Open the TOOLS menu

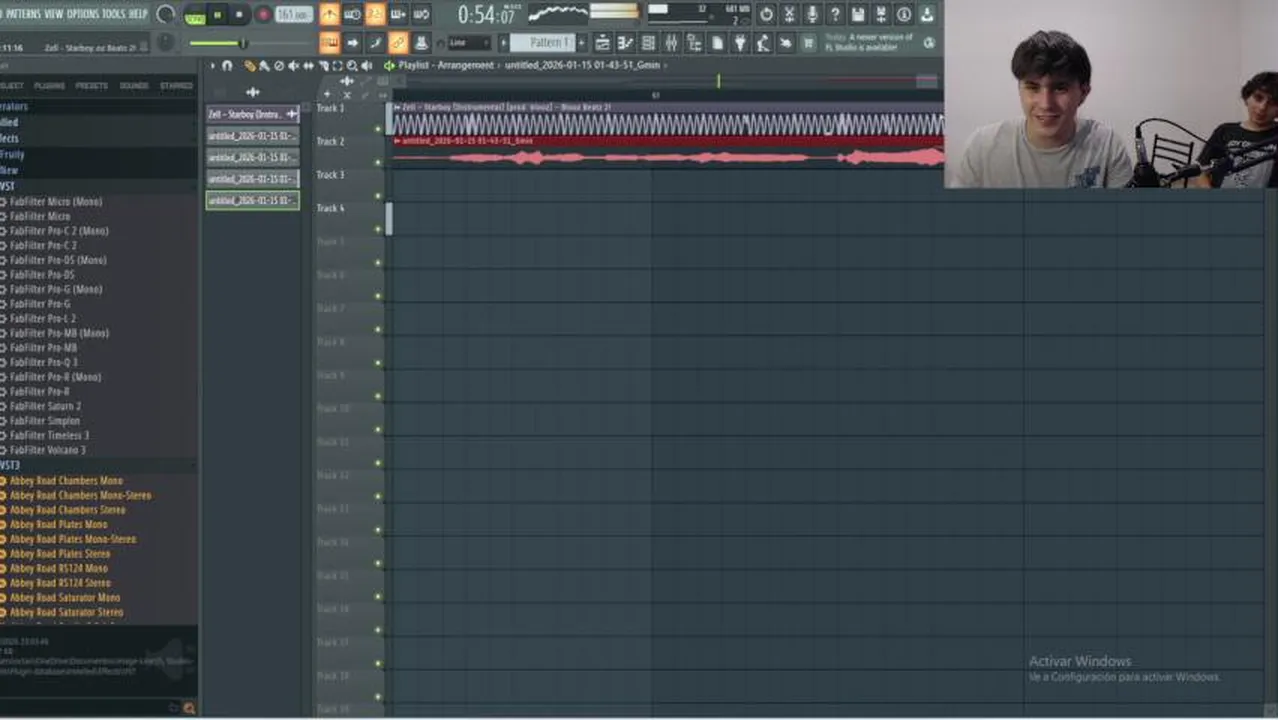tap(114, 14)
